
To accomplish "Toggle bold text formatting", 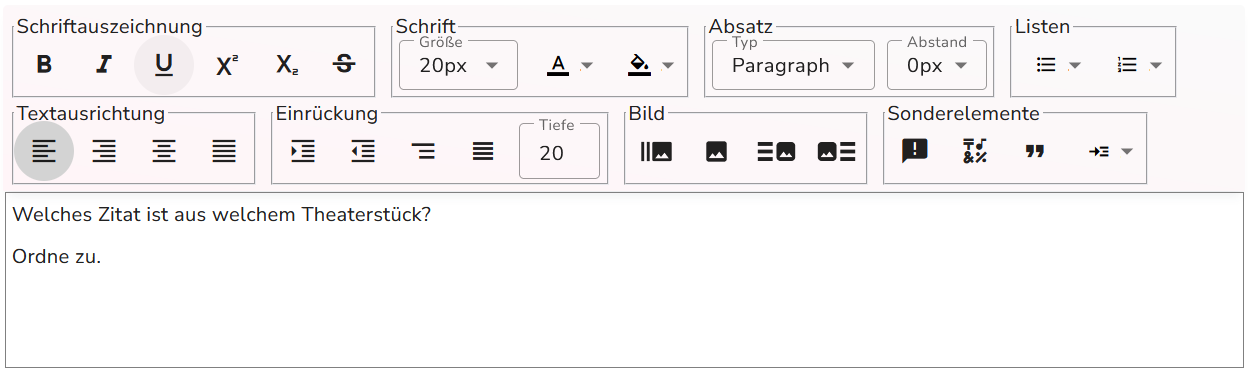I will 44,65.
